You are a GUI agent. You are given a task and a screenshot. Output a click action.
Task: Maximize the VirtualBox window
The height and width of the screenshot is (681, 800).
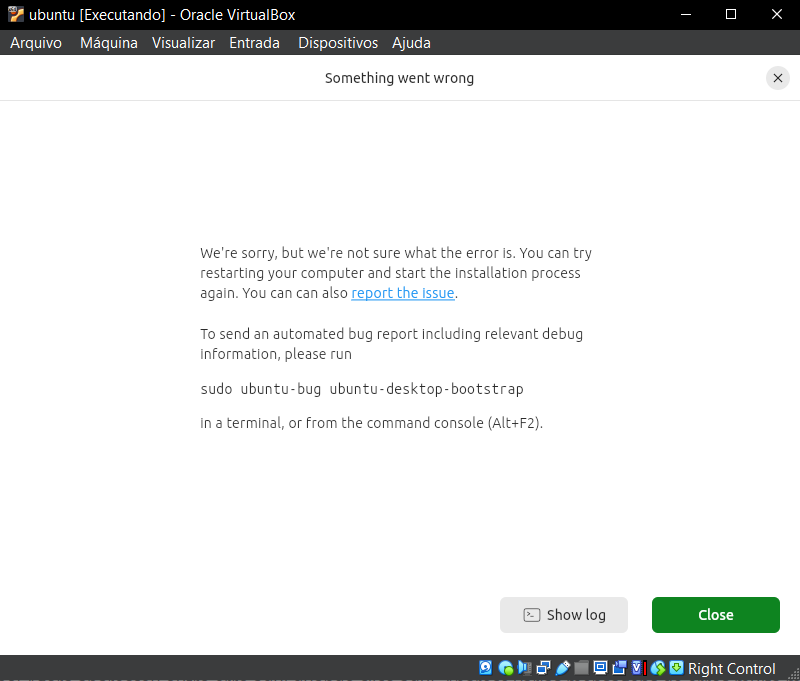point(731,14)
